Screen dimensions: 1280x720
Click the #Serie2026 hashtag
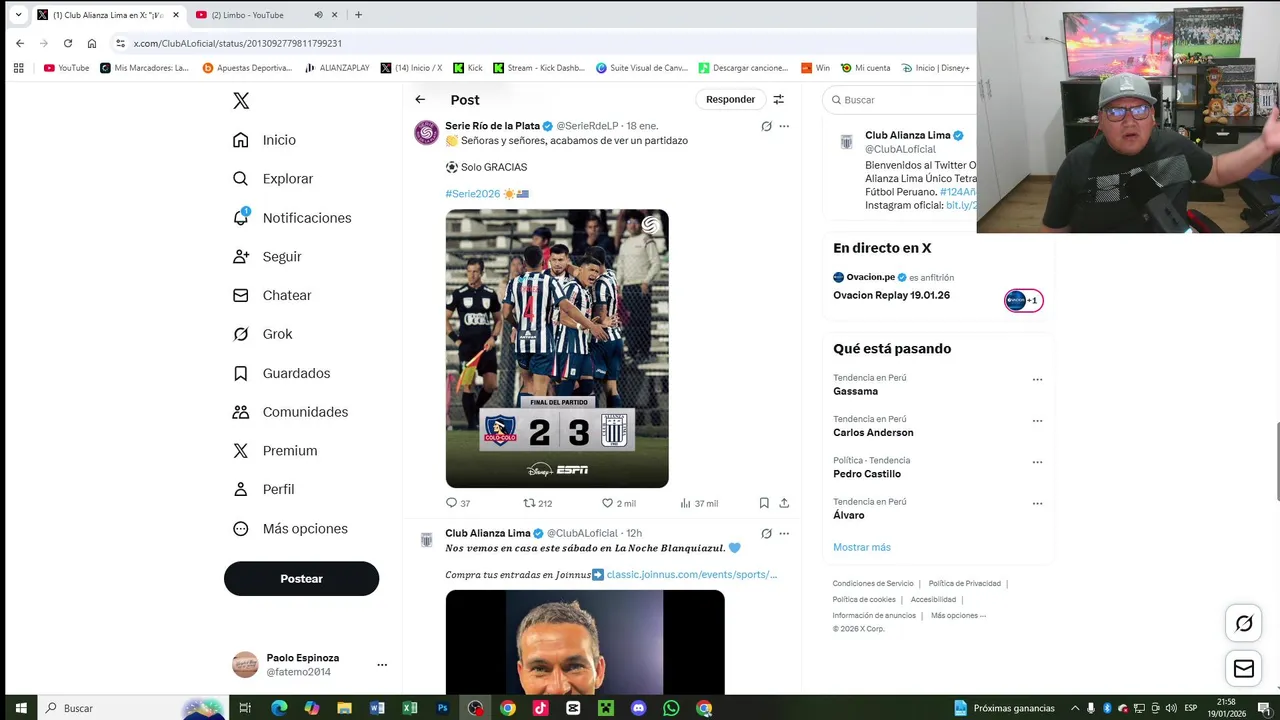pyautogui.click(x=472, y=193)
